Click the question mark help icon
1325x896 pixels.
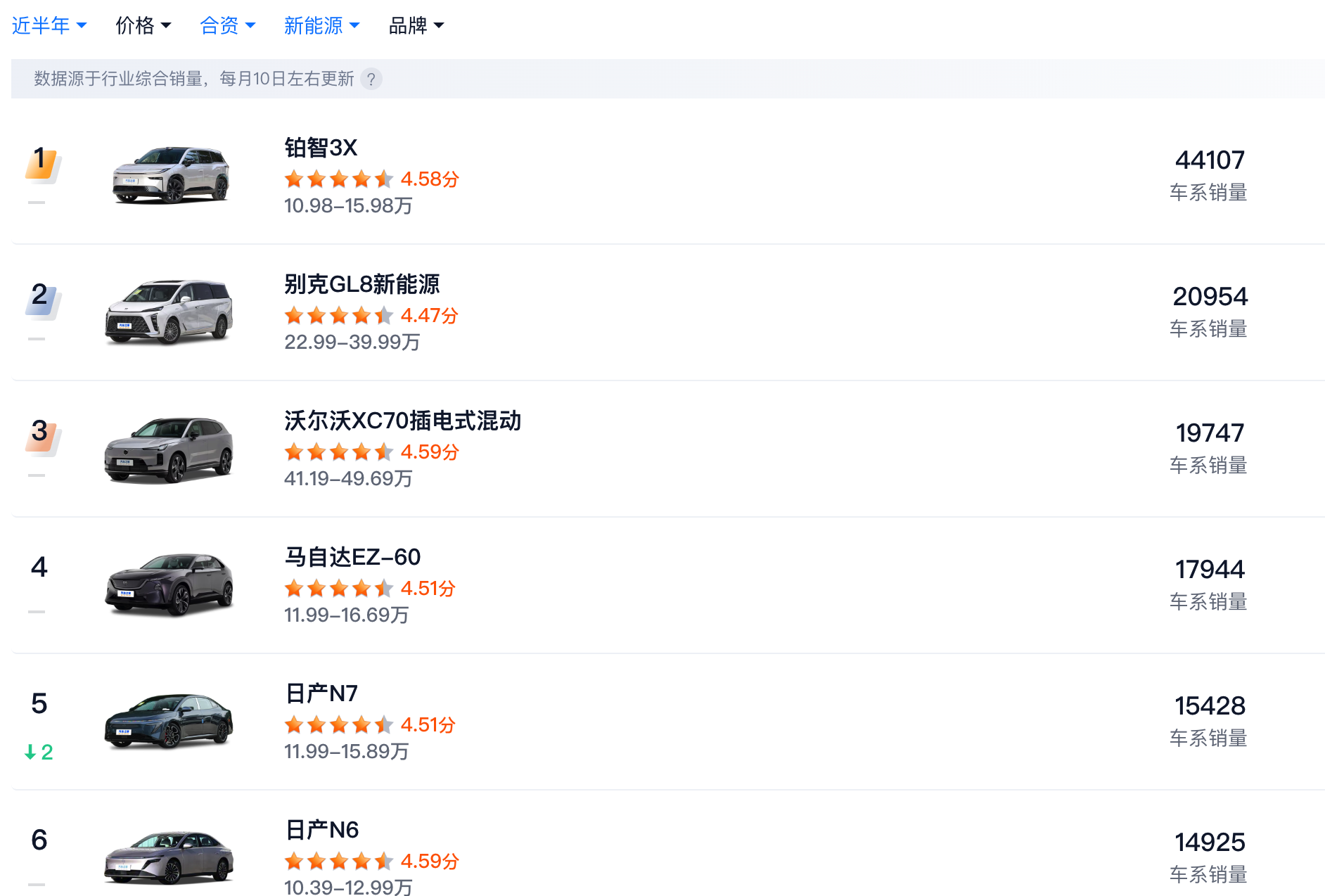point(371,79)
